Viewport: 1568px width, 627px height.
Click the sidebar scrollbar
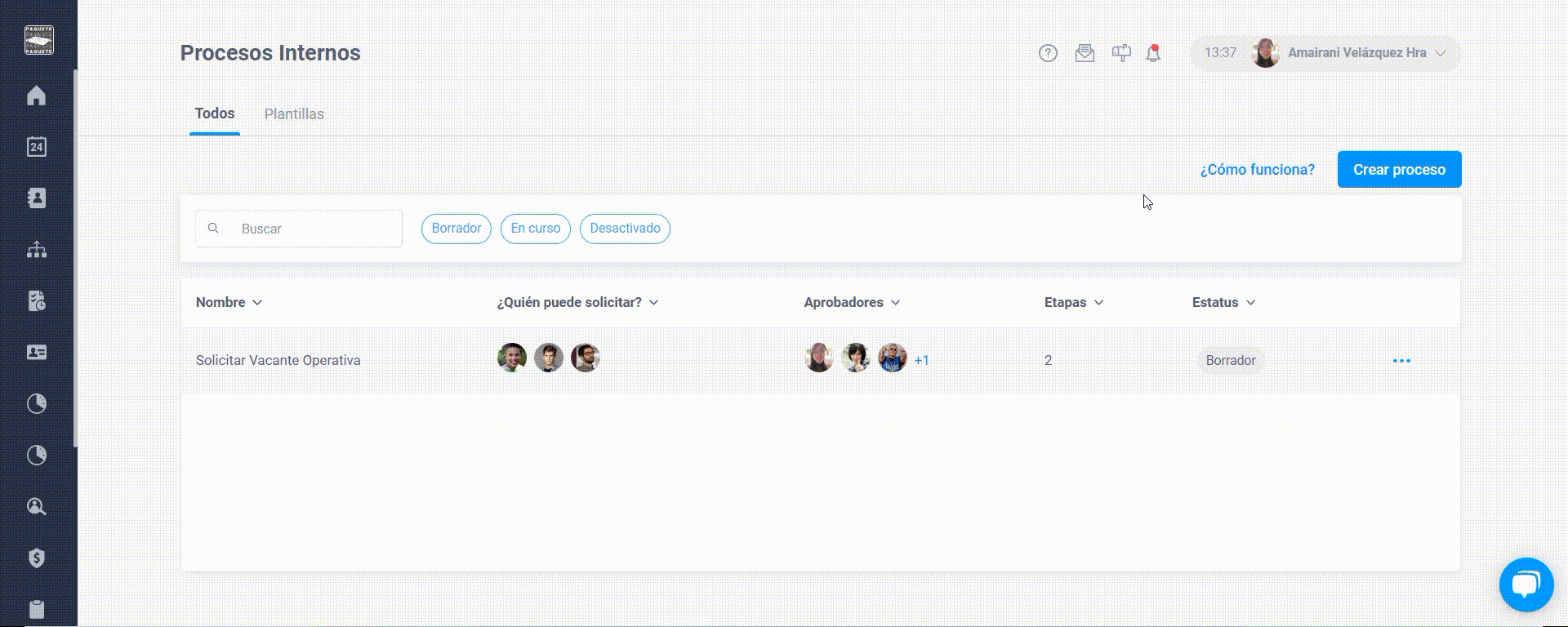pyautogui.click(x=75, y=258)
